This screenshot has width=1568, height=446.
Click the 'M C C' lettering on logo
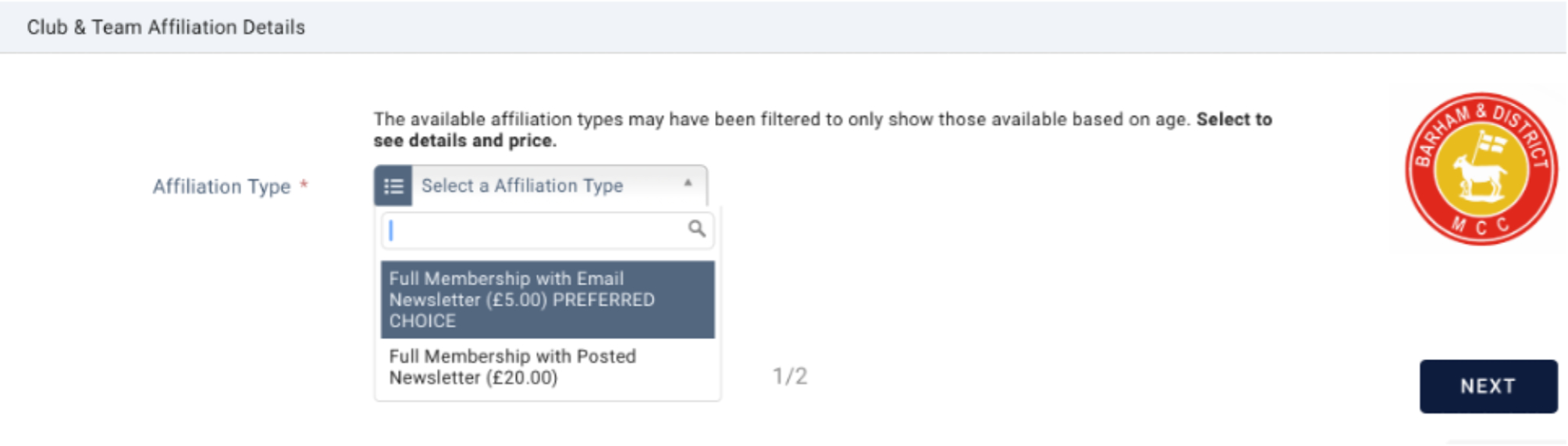(x=1481, y=227)
